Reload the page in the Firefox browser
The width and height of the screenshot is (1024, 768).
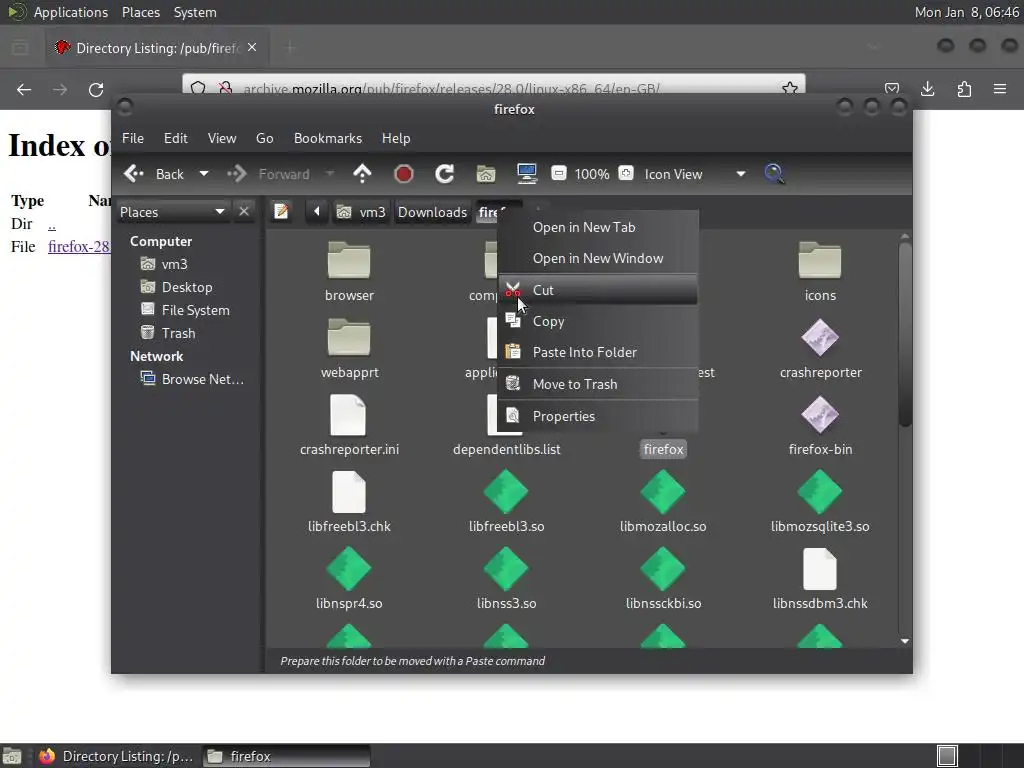click(96, 89)
